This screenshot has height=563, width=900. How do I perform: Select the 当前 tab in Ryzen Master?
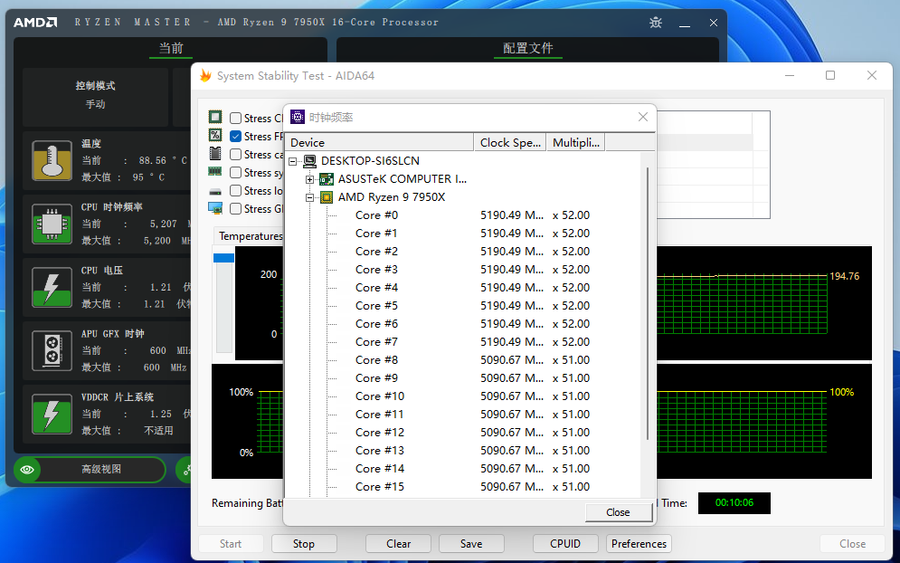pos(171,48)
